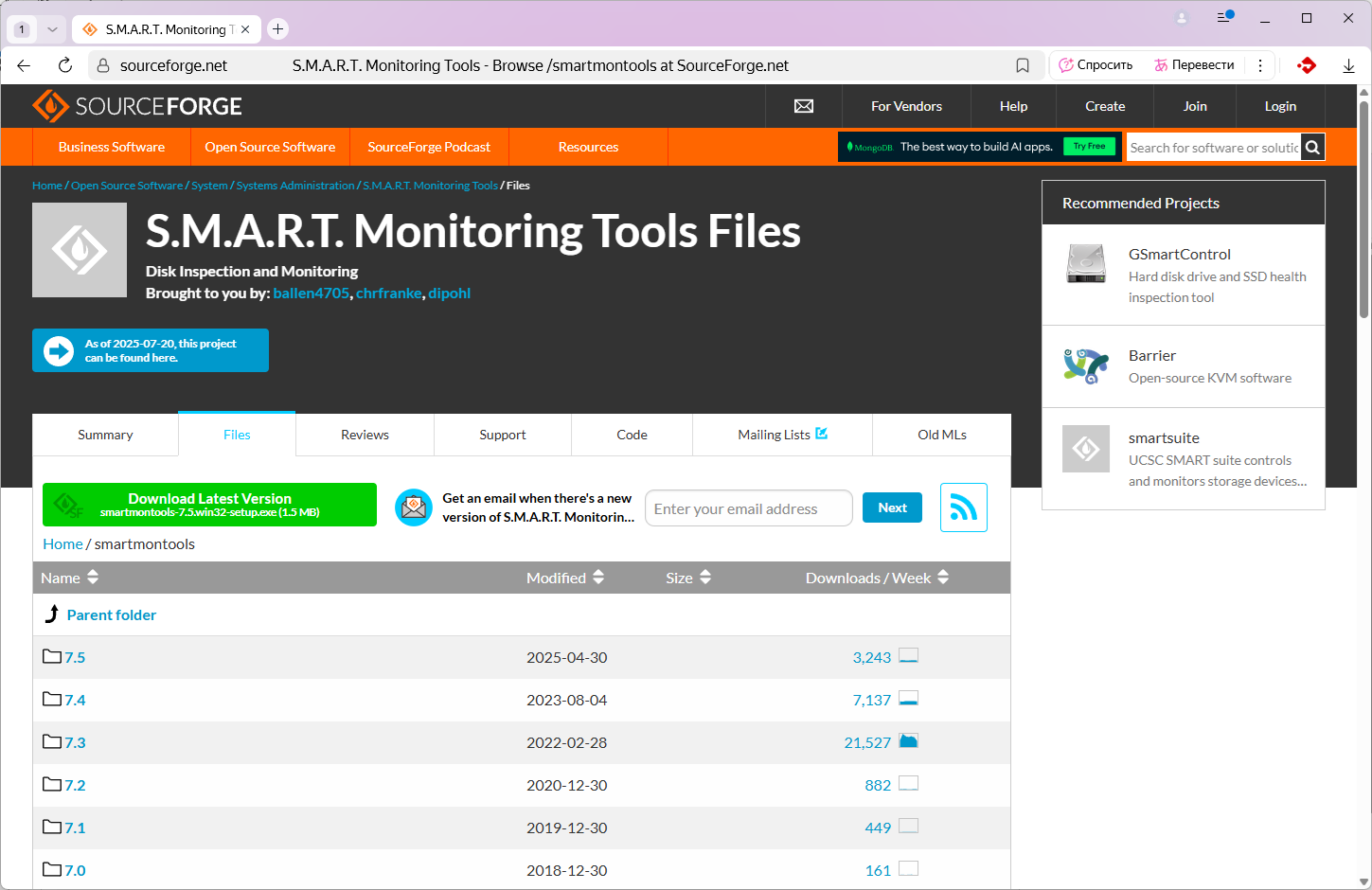This screenshot has width=1372, height=890.
Task: Expand the tab list dropdown chevron
Action: (x=52, y=29)
